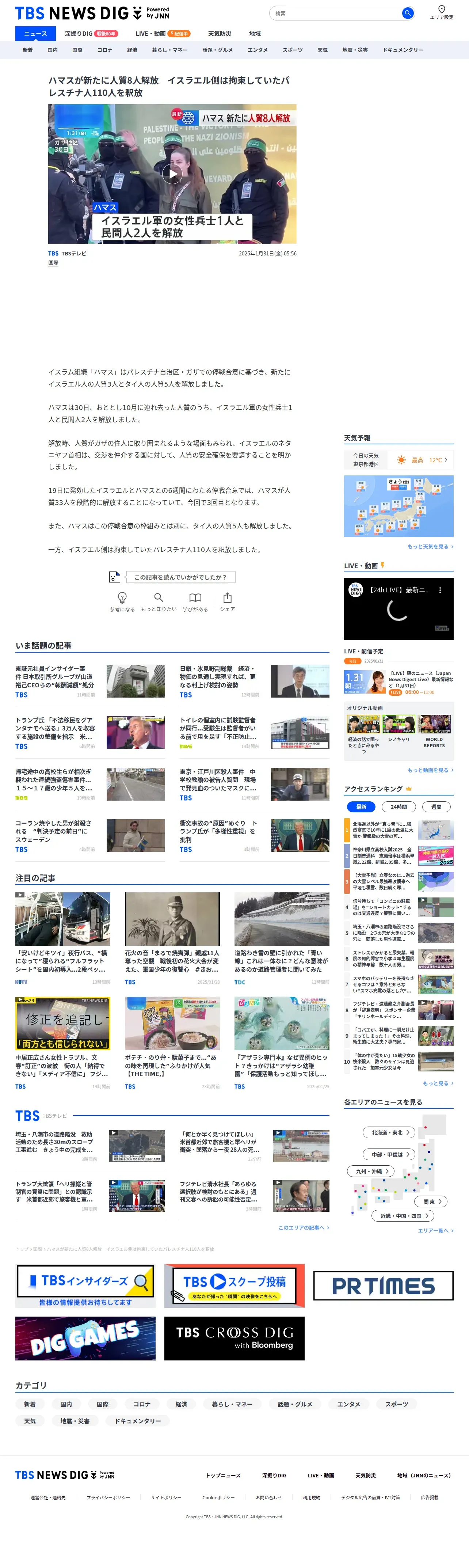
Task: Click the エリア一覧へ link
Action: pos(435,1231)
